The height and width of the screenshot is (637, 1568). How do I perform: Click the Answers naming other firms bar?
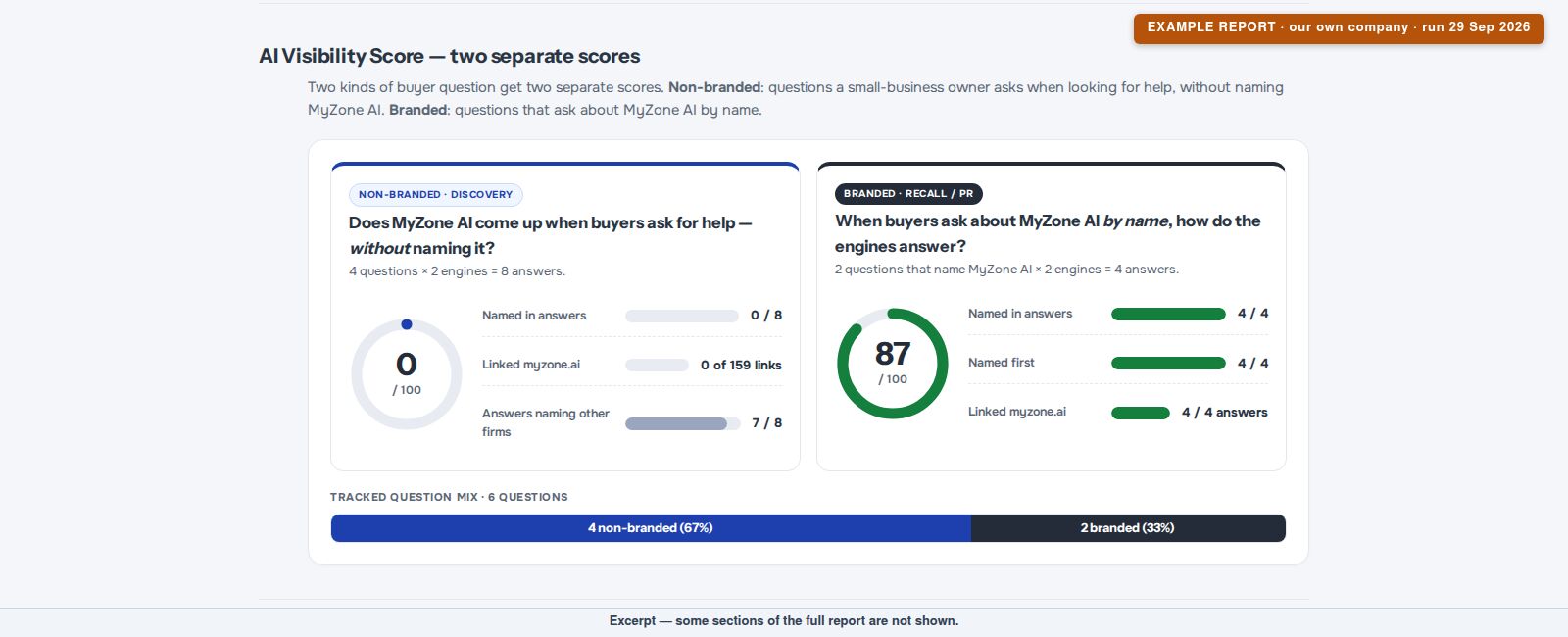pos(682,423)
